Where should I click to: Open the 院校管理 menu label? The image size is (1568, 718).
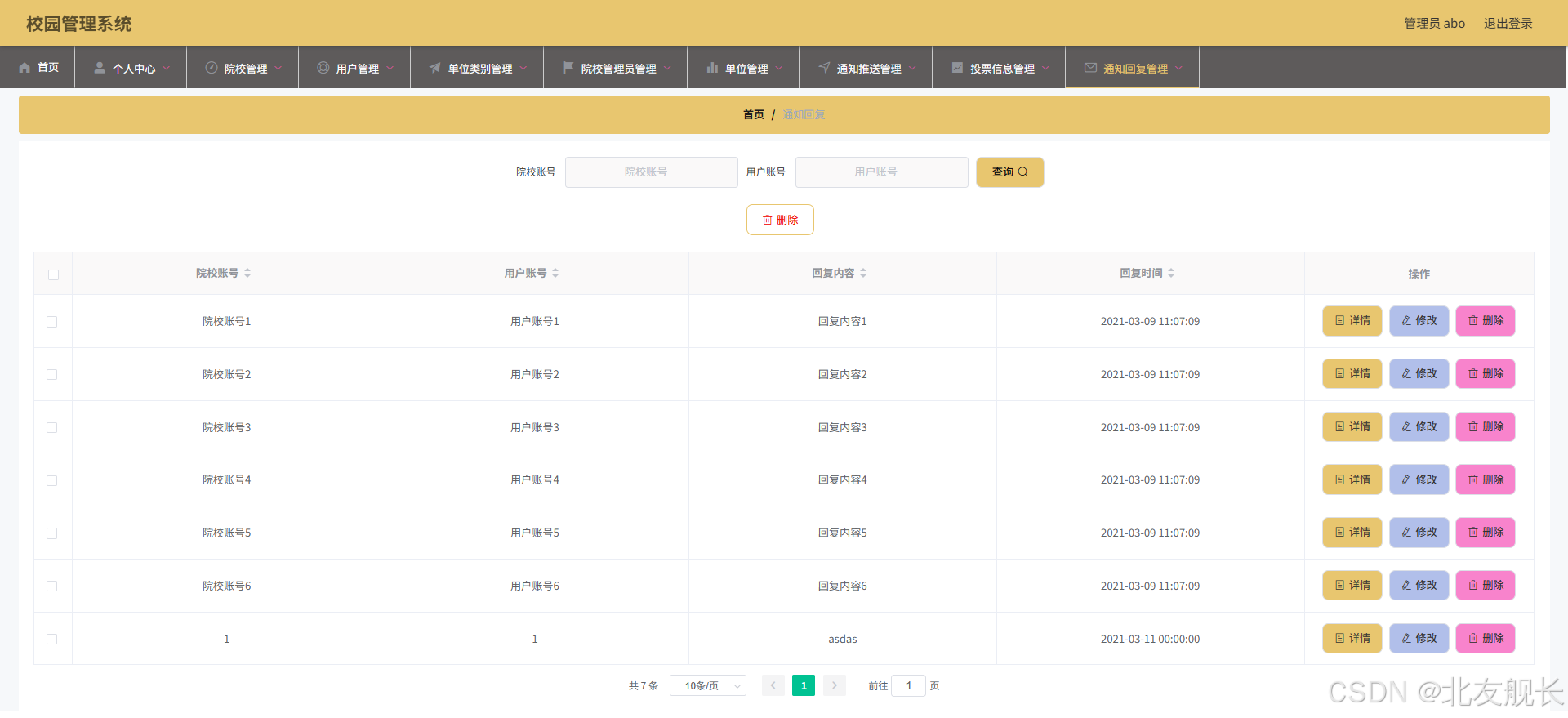(x=246, y=69)
